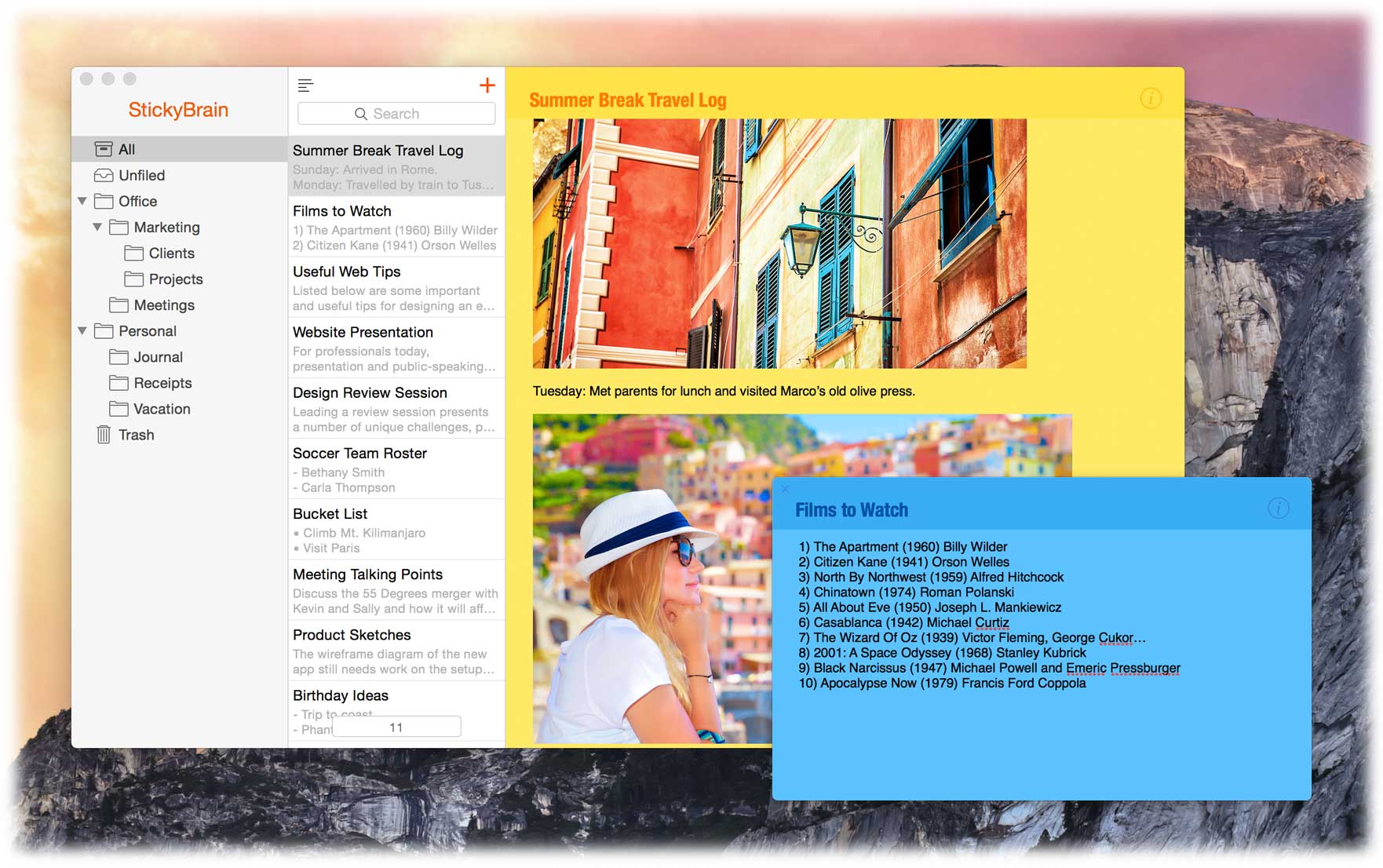Select the Unfiled label in the sidebar
The image size is (1383, 868).
coord(142,175)
